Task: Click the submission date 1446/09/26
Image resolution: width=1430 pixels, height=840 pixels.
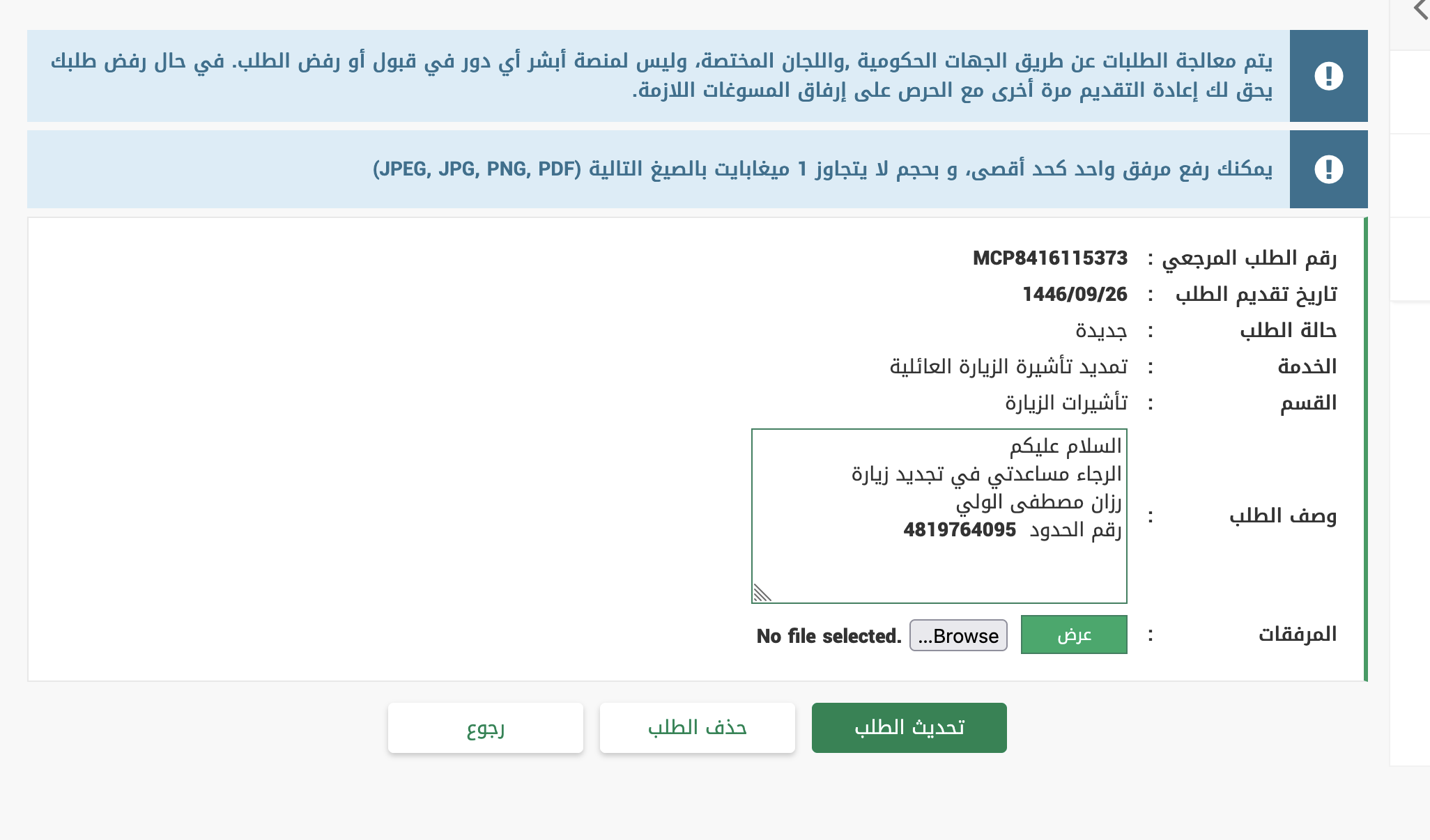Action: point(1074,295)
